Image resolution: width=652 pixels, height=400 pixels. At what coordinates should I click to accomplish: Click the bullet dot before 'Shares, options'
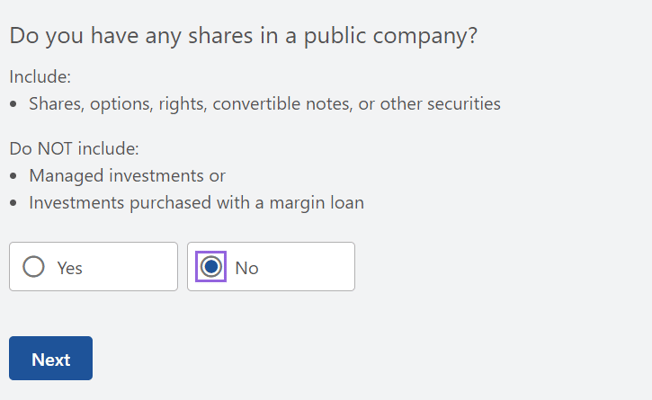(13, 104)
